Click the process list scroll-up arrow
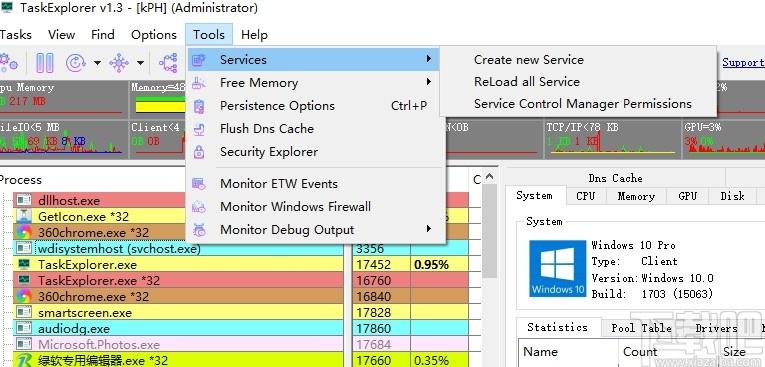The width and height of the screenshot is (765, 367). point(490,177)
